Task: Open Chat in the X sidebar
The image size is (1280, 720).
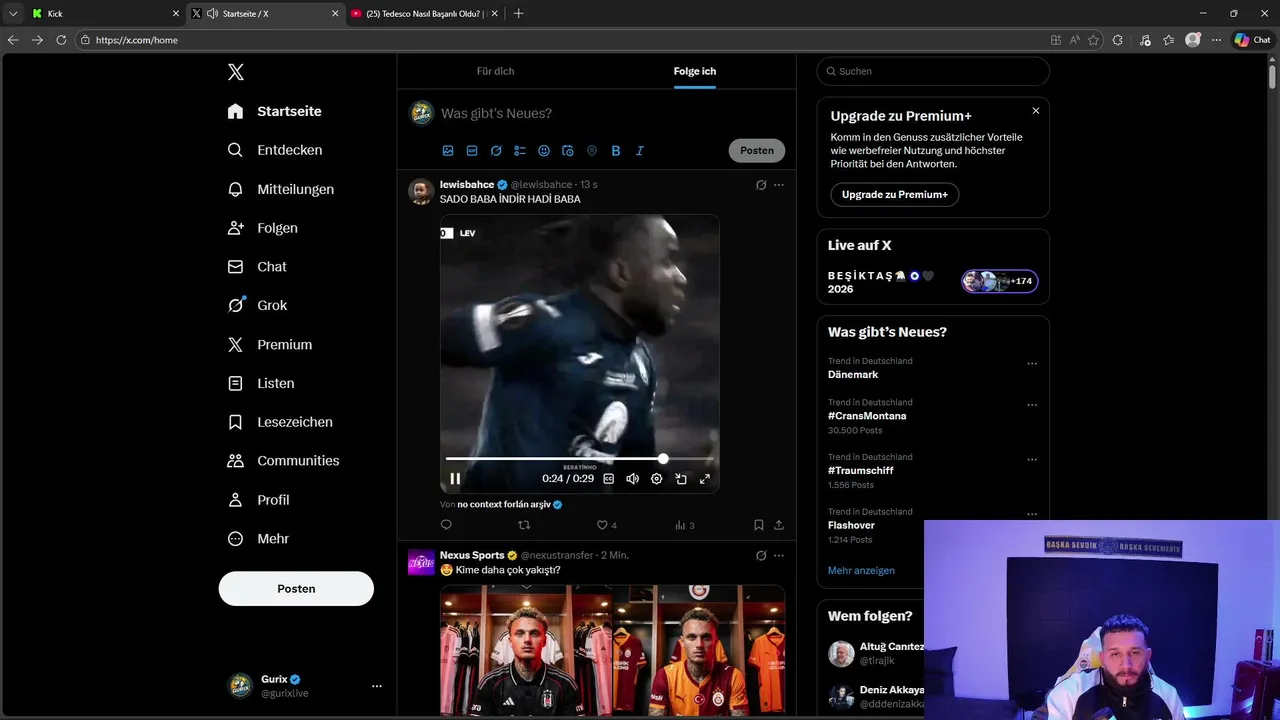Action: [x=257, y=267]
